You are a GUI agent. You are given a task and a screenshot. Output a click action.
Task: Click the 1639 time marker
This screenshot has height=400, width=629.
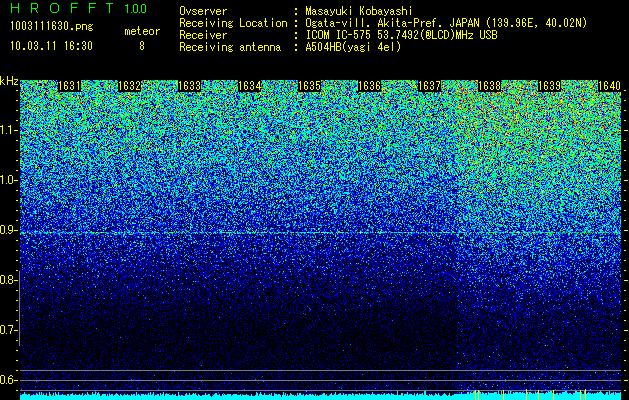pos(549,86)
